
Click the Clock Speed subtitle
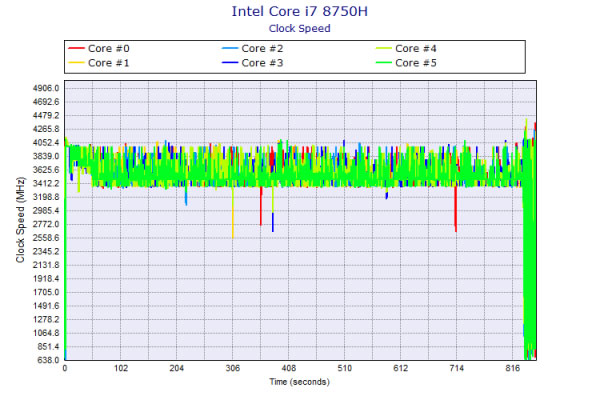point(300,28)
